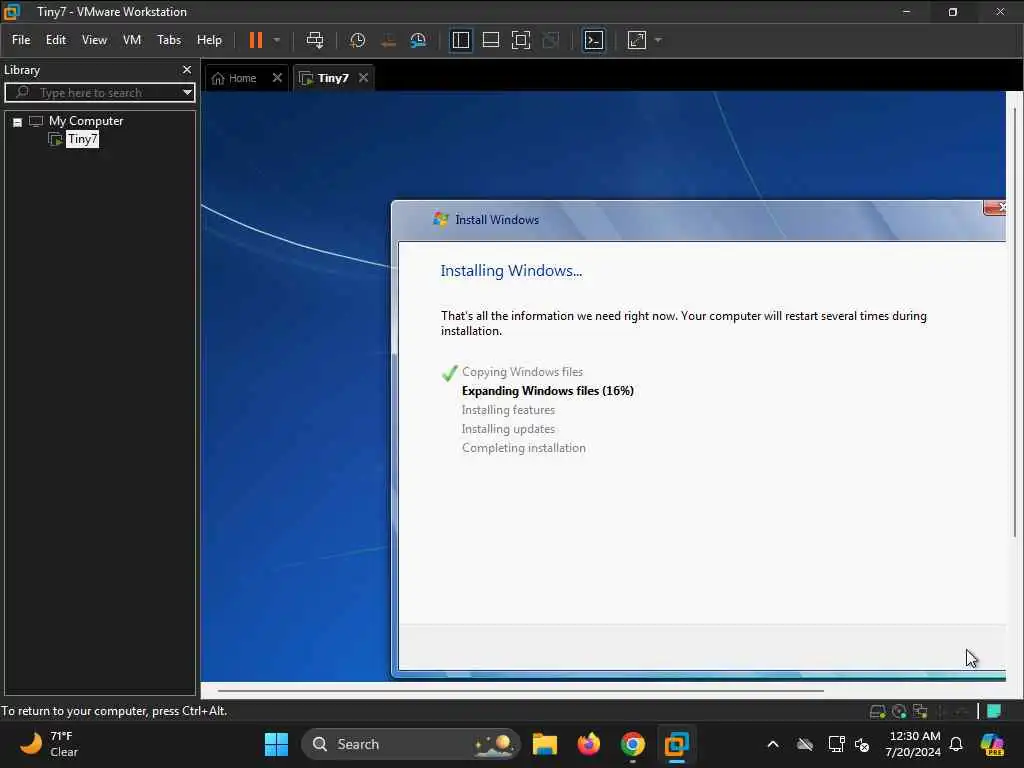Viewport: 1024px width, 768px height.
Task: Open File Explorer from the taskbar
Action: [x=545, y=744]
